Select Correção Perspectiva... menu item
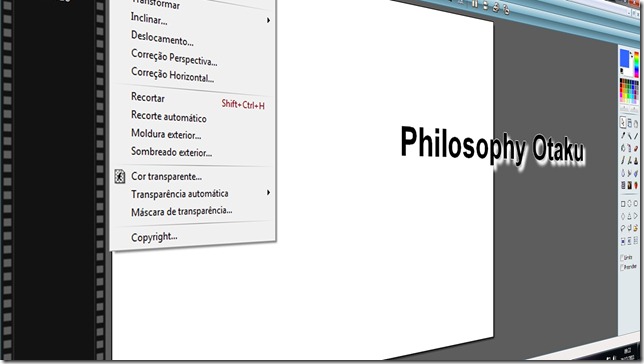The height and width of the screenshot is (364, 644). pos(174,57)
